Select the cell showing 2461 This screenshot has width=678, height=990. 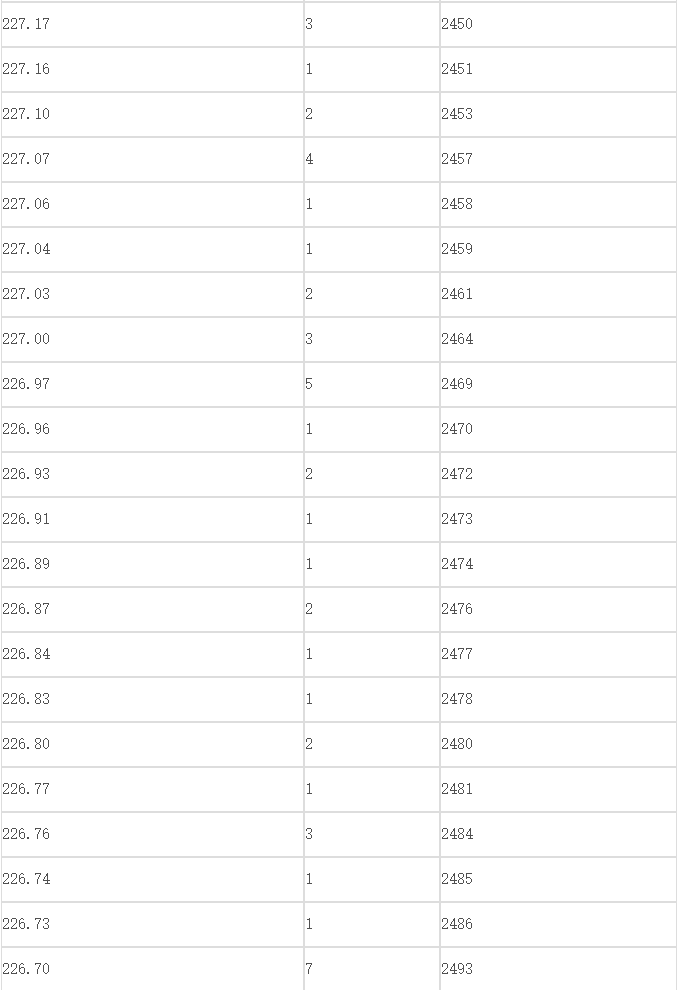pos(558,294)
